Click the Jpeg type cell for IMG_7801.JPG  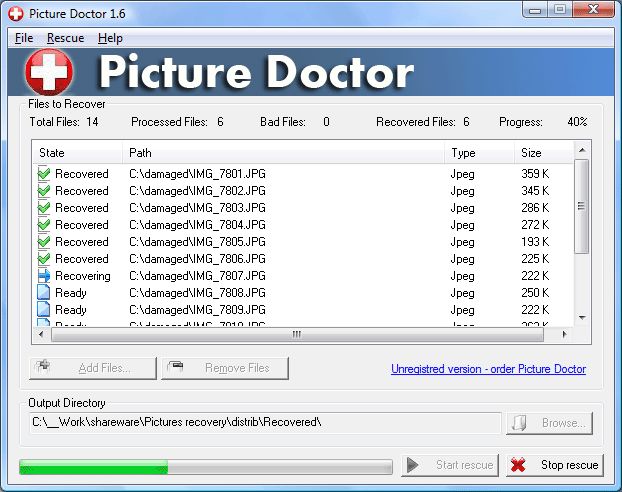463,174
